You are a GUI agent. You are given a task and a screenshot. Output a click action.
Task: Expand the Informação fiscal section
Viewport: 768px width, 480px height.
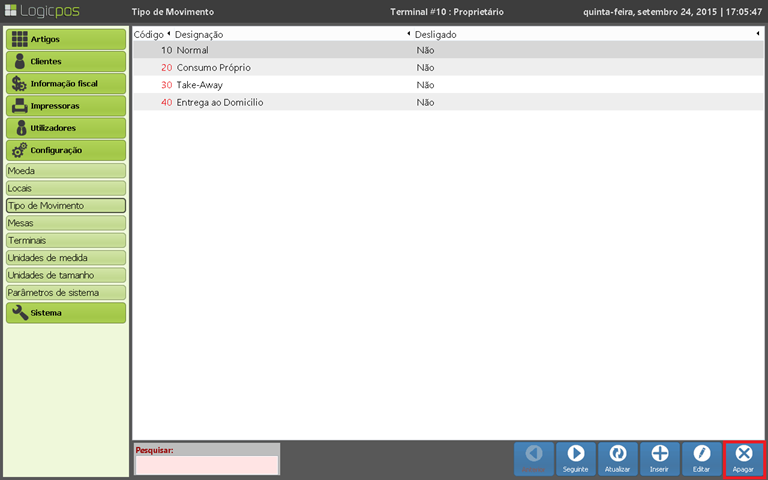click(66, 84)
